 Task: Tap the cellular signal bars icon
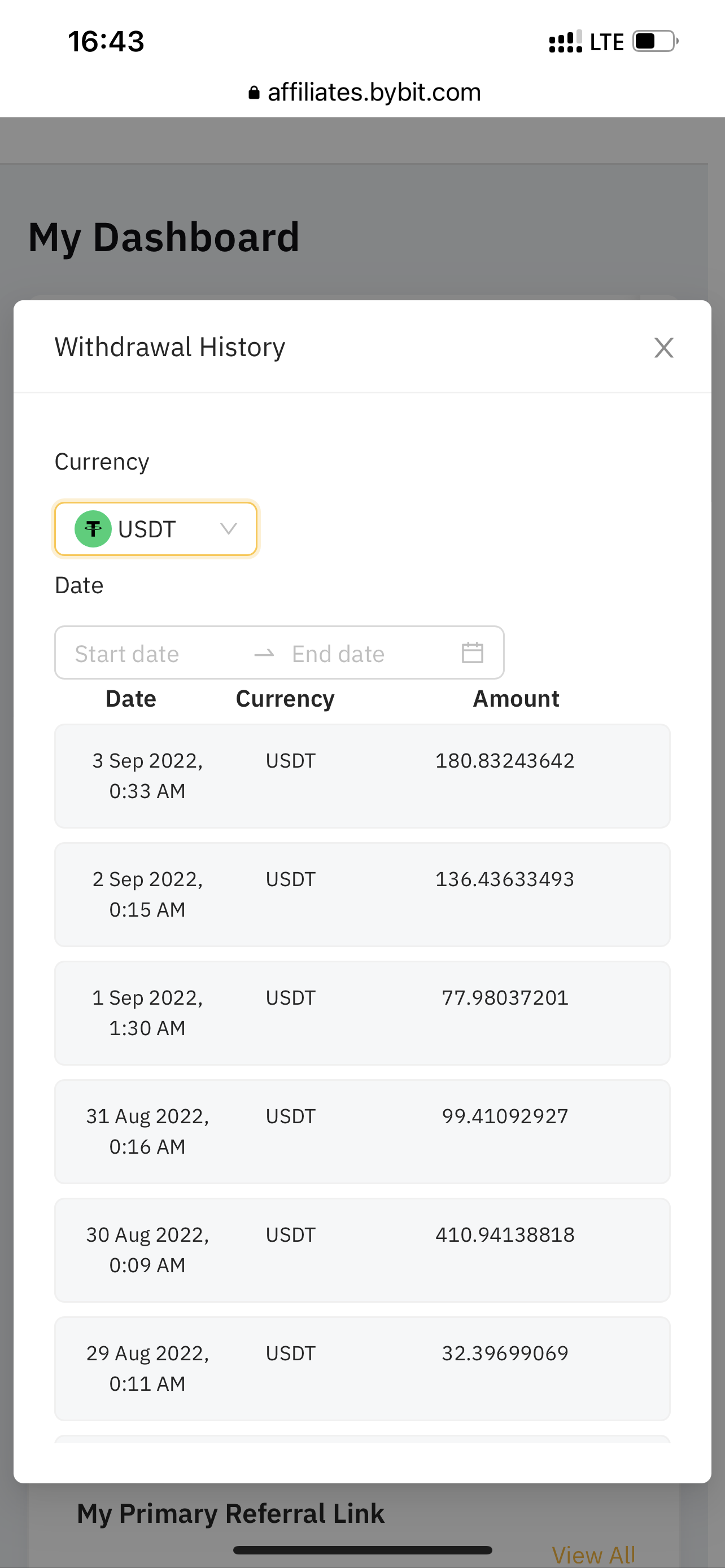tap(566, 42)
